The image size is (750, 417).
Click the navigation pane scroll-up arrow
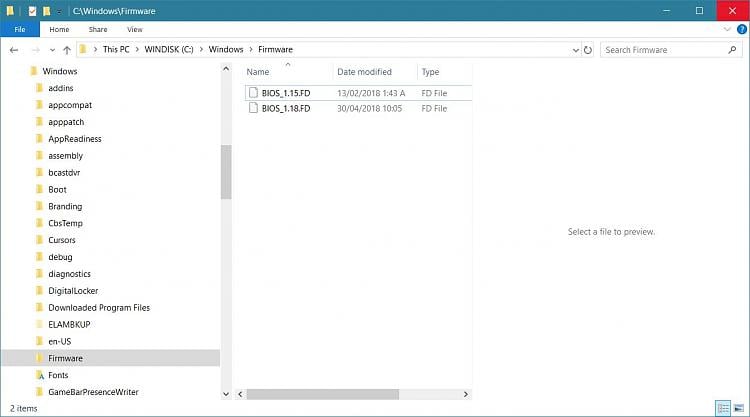coord(226,69)
